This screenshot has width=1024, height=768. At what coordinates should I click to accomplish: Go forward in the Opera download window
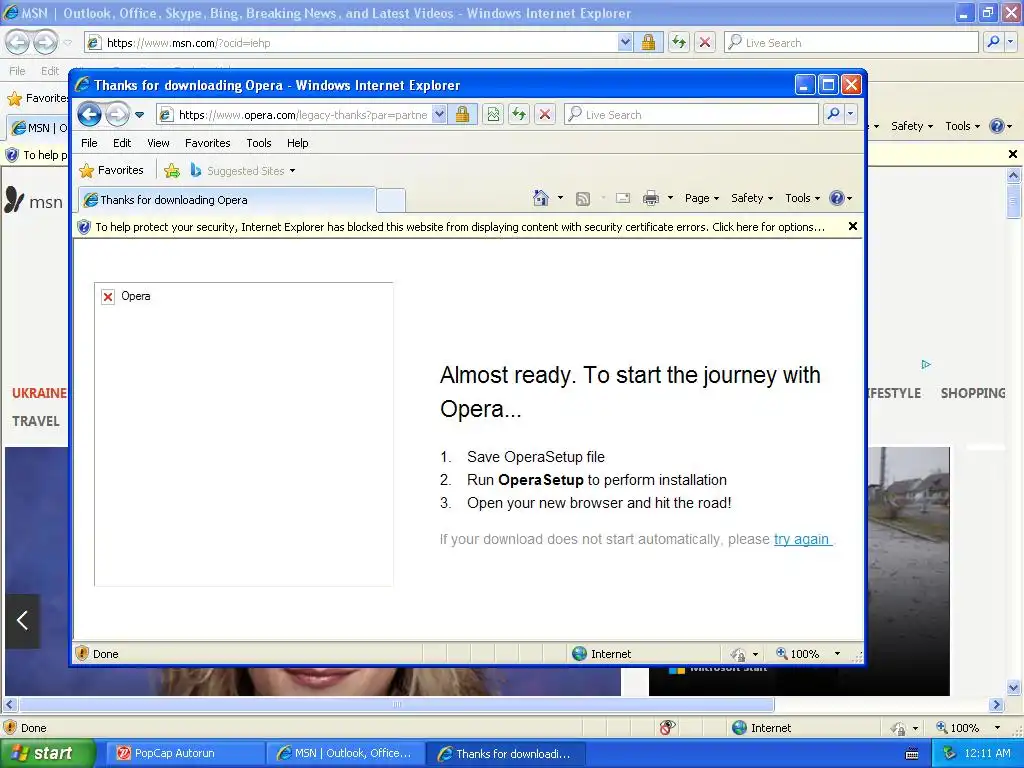118,115
